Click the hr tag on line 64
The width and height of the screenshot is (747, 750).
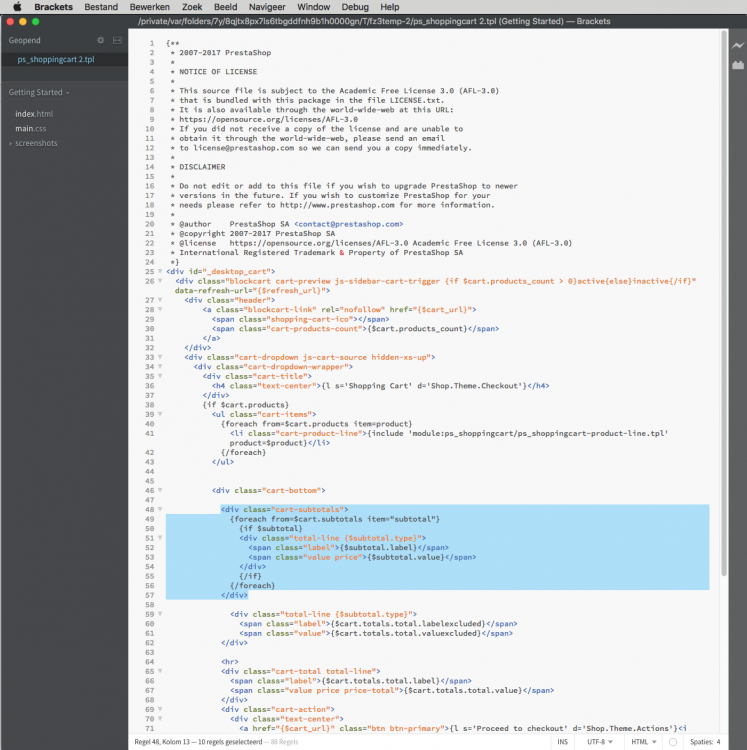[230, 662]
